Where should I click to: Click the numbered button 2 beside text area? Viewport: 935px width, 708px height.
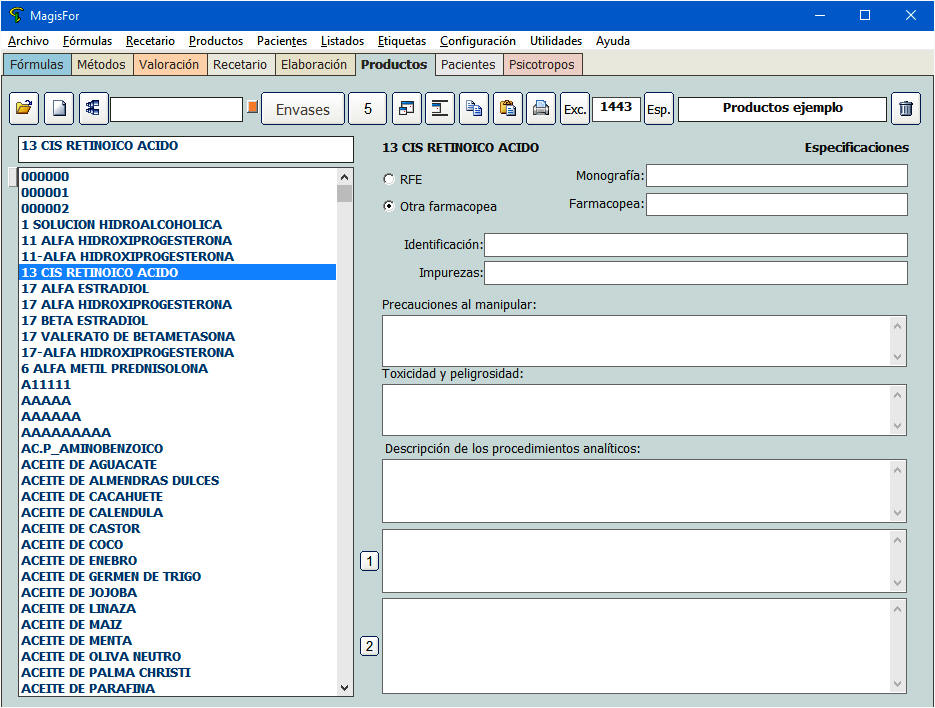tap(369, 646)
